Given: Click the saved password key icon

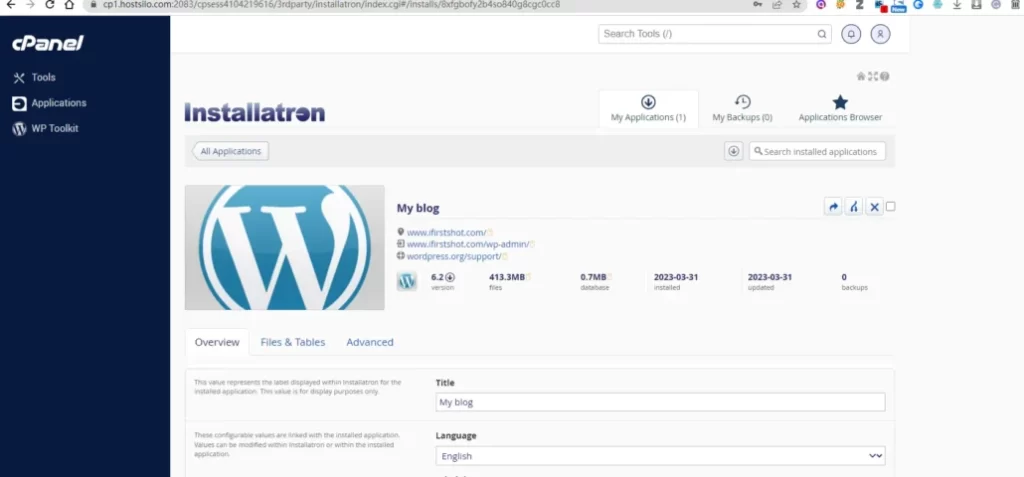Looking at the screenshot, I should (758, 5).
